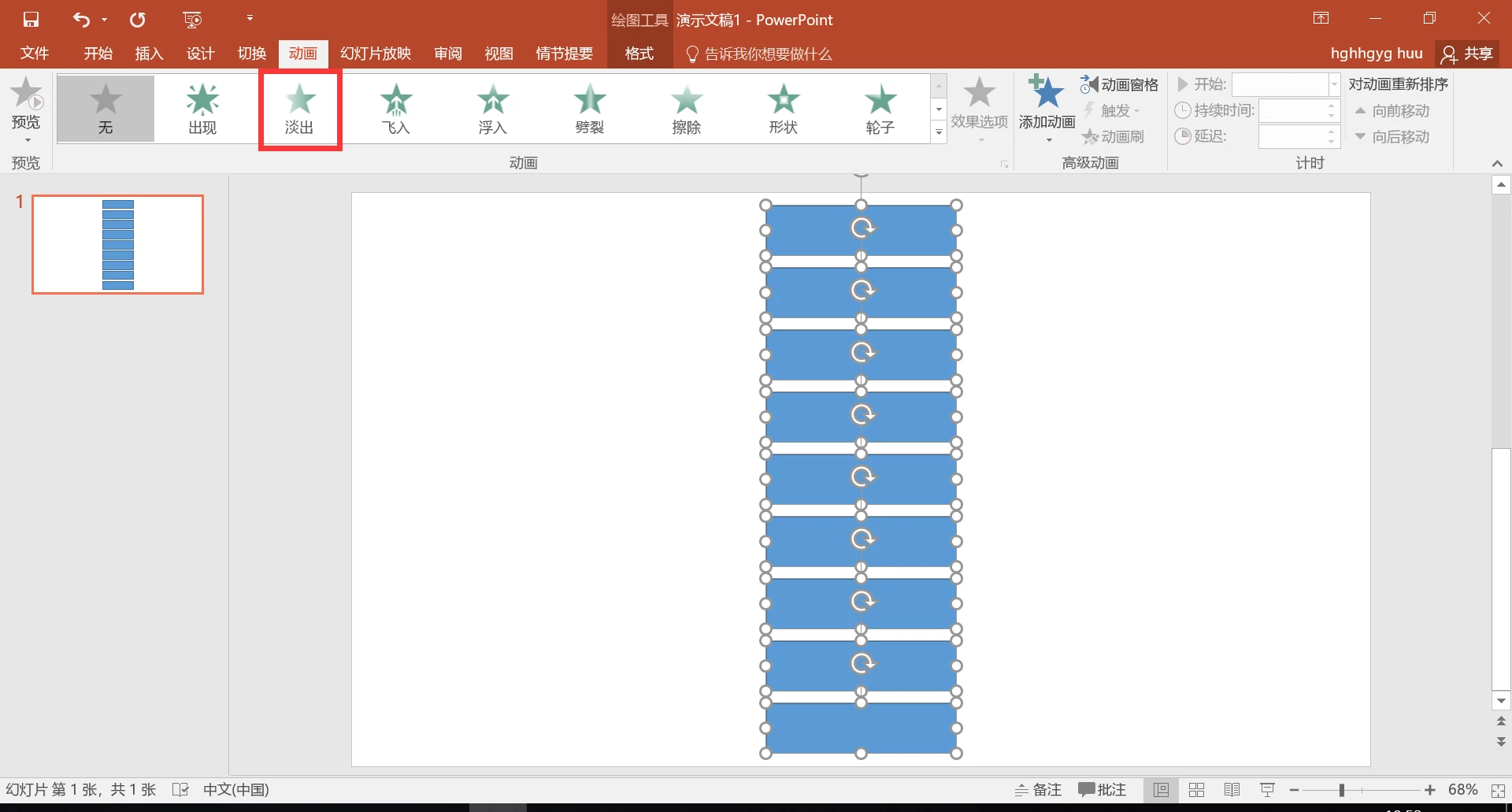The image size is (1512, 812).
Task: Collapse the ribbon with the chevron
Action: coord(1497,163)
